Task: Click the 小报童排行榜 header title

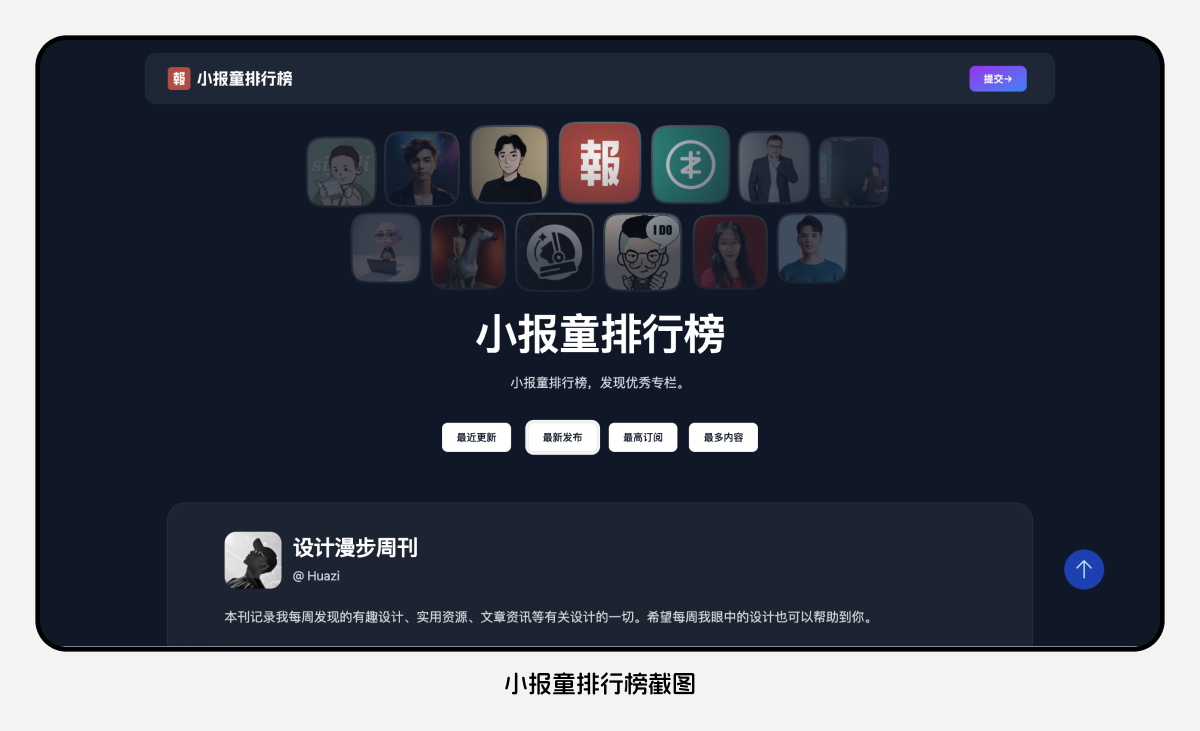Action: pos(245,79)
